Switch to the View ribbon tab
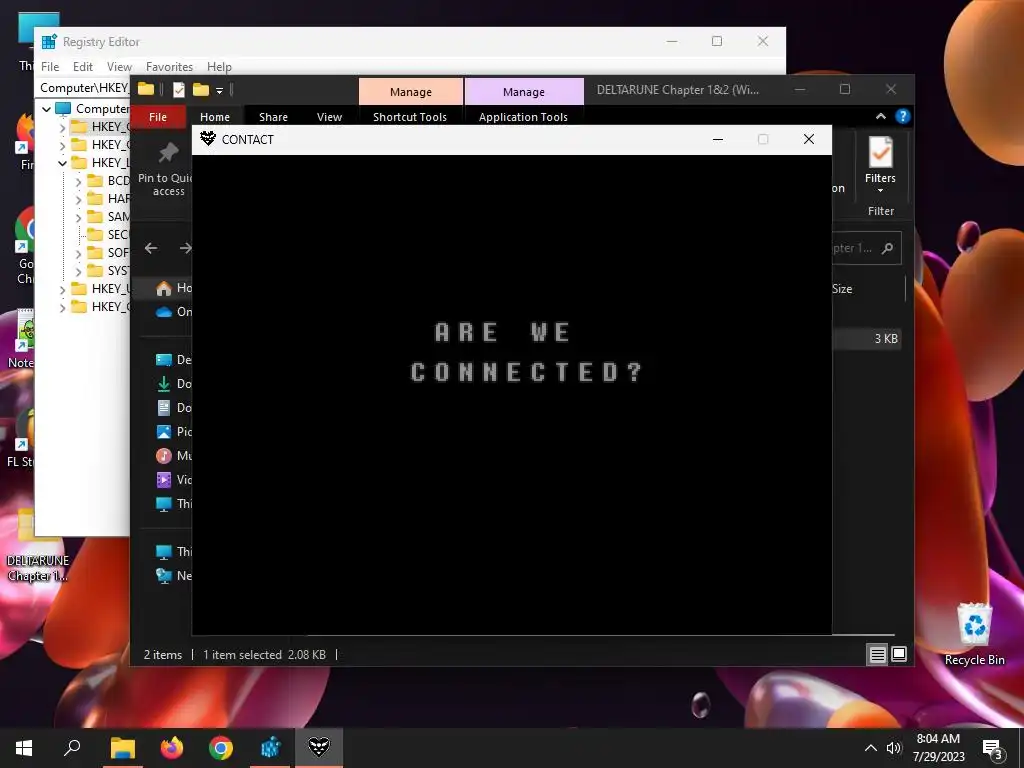This screenshot has width=1024, height=768. (329, 117)
